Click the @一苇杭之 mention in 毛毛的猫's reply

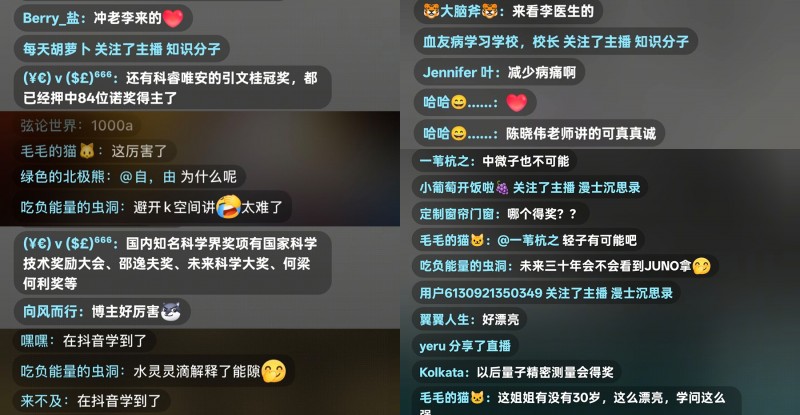(528, 240)
